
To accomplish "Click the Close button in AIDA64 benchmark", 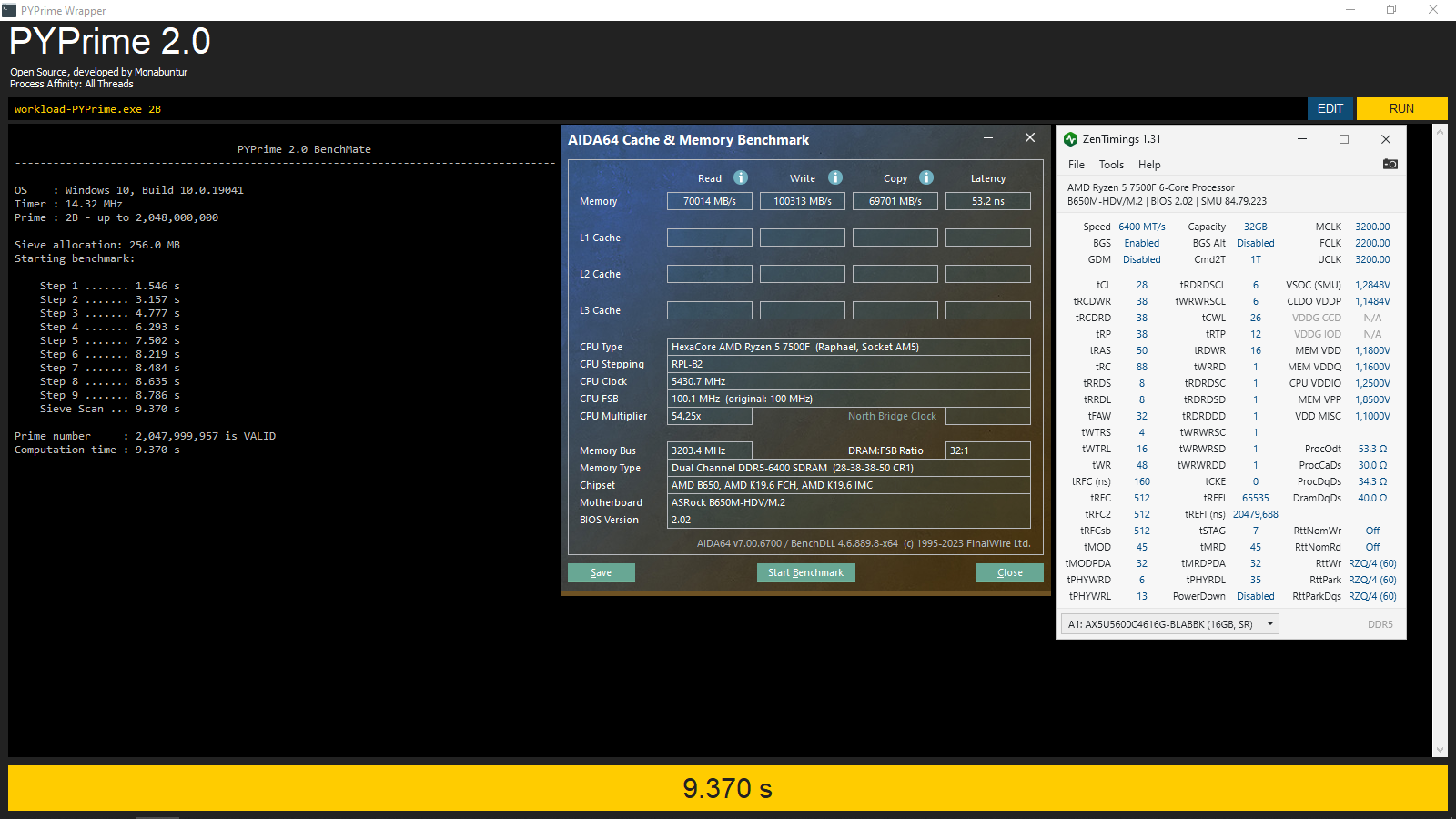I will [1010, 572].
